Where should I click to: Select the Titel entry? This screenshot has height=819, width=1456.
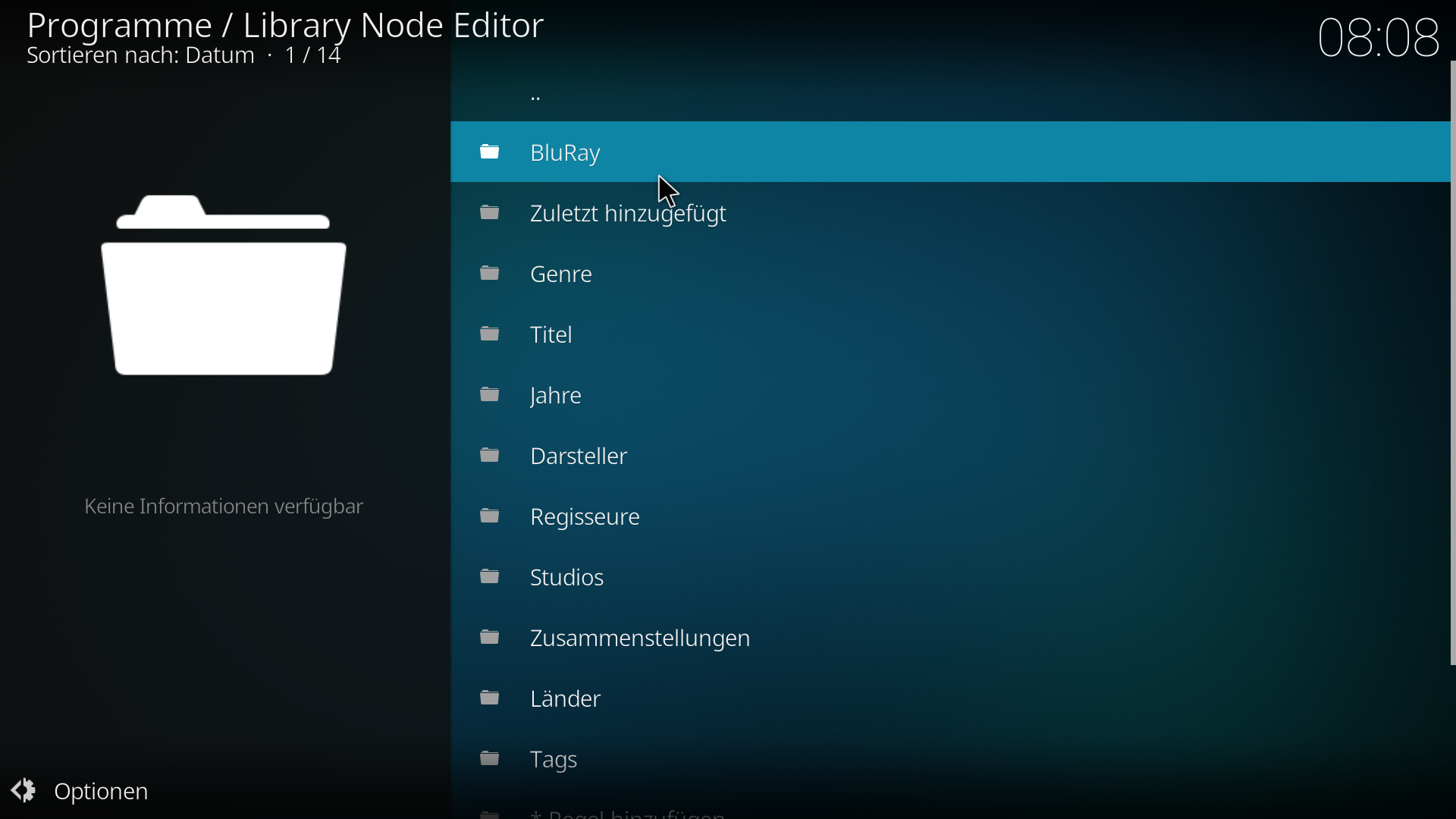click(951, 334)
